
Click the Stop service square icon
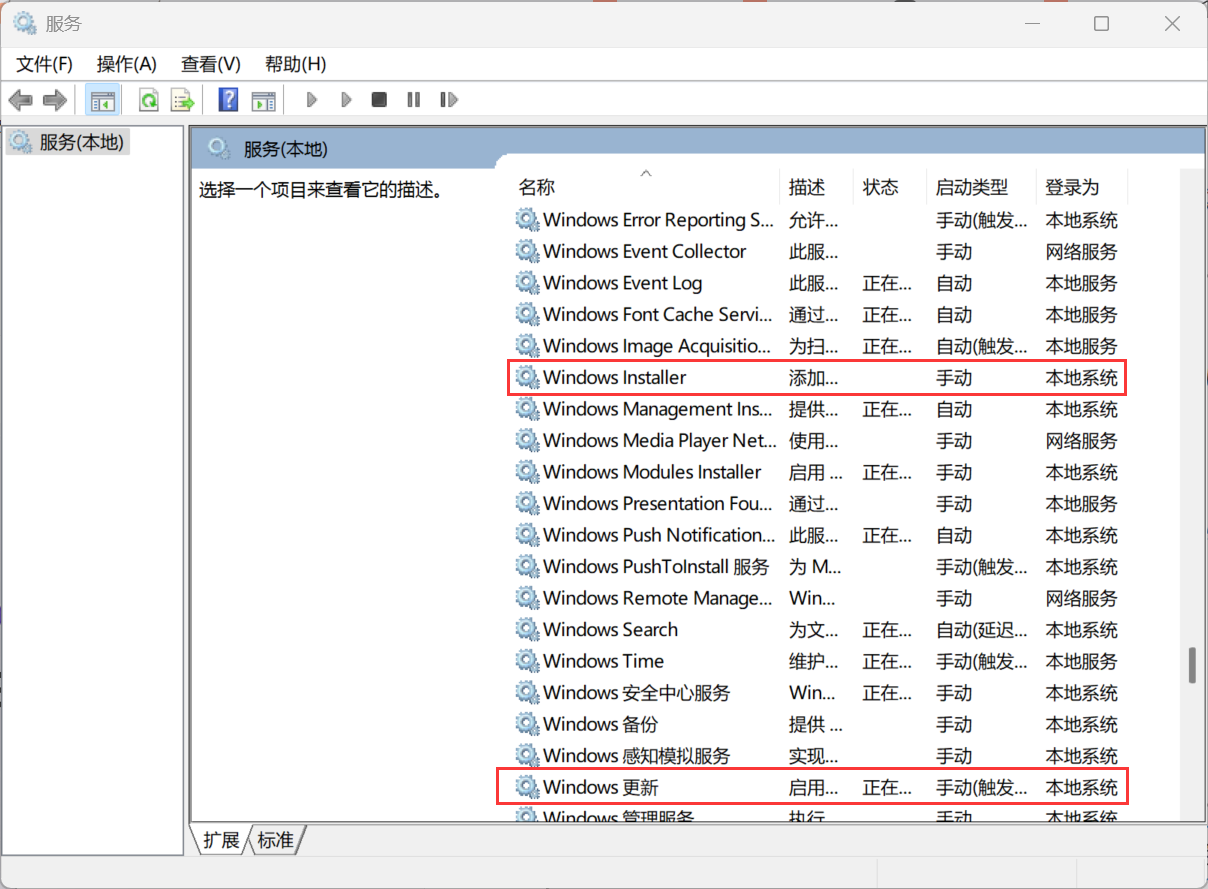click(x=379, y=100)
